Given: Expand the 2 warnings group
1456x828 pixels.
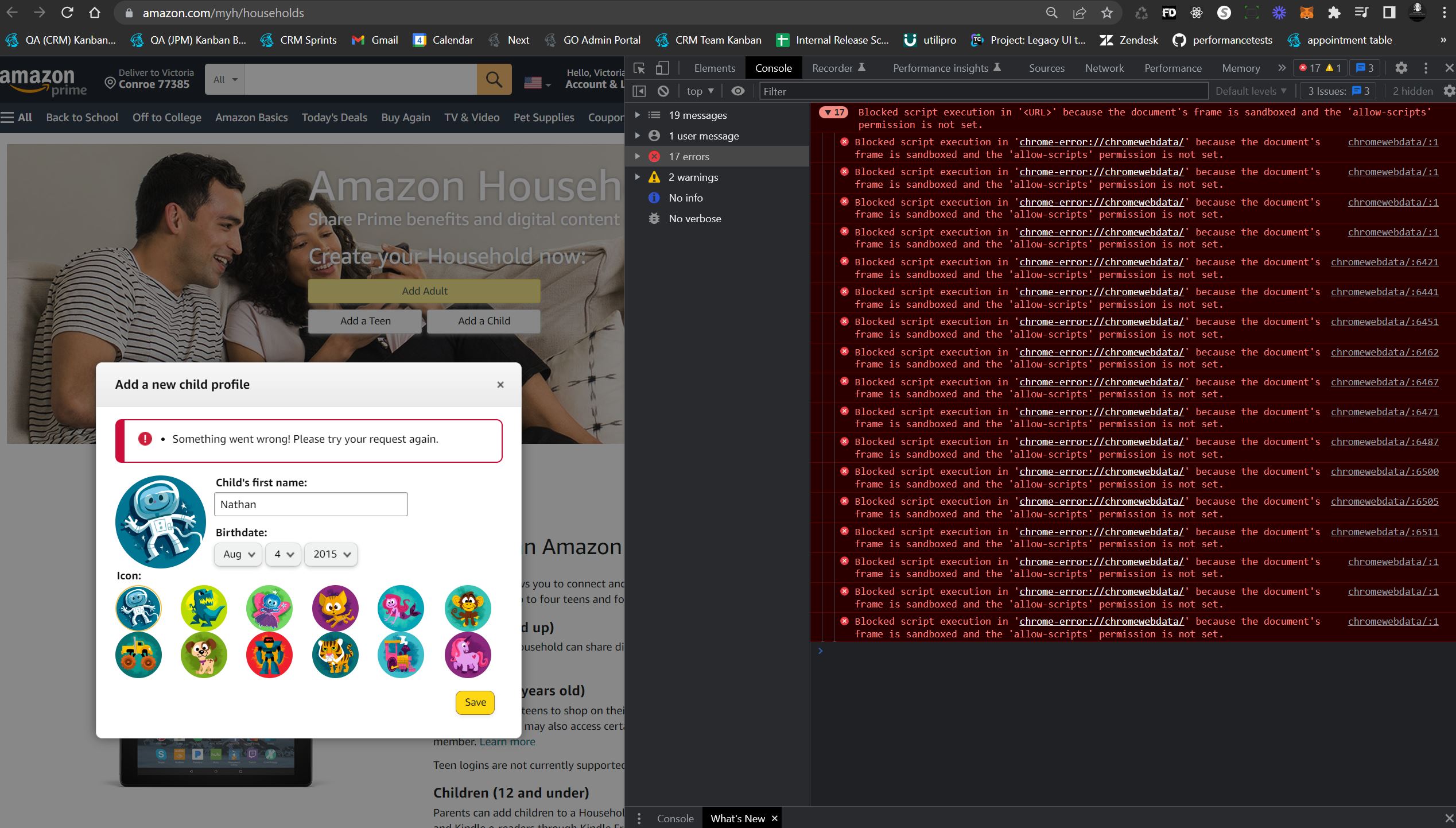Looking at the screenshot, I should click(637, 177).
